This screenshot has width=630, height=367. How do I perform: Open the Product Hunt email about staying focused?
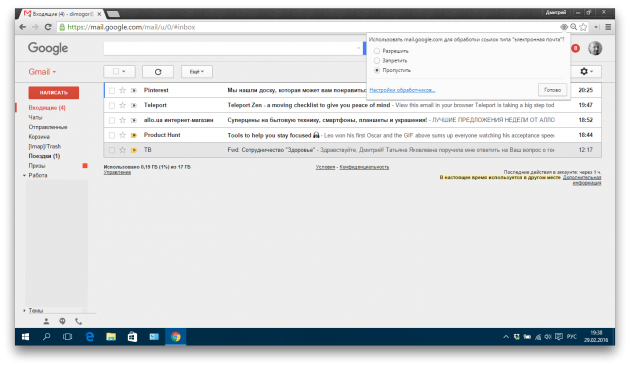353,135
